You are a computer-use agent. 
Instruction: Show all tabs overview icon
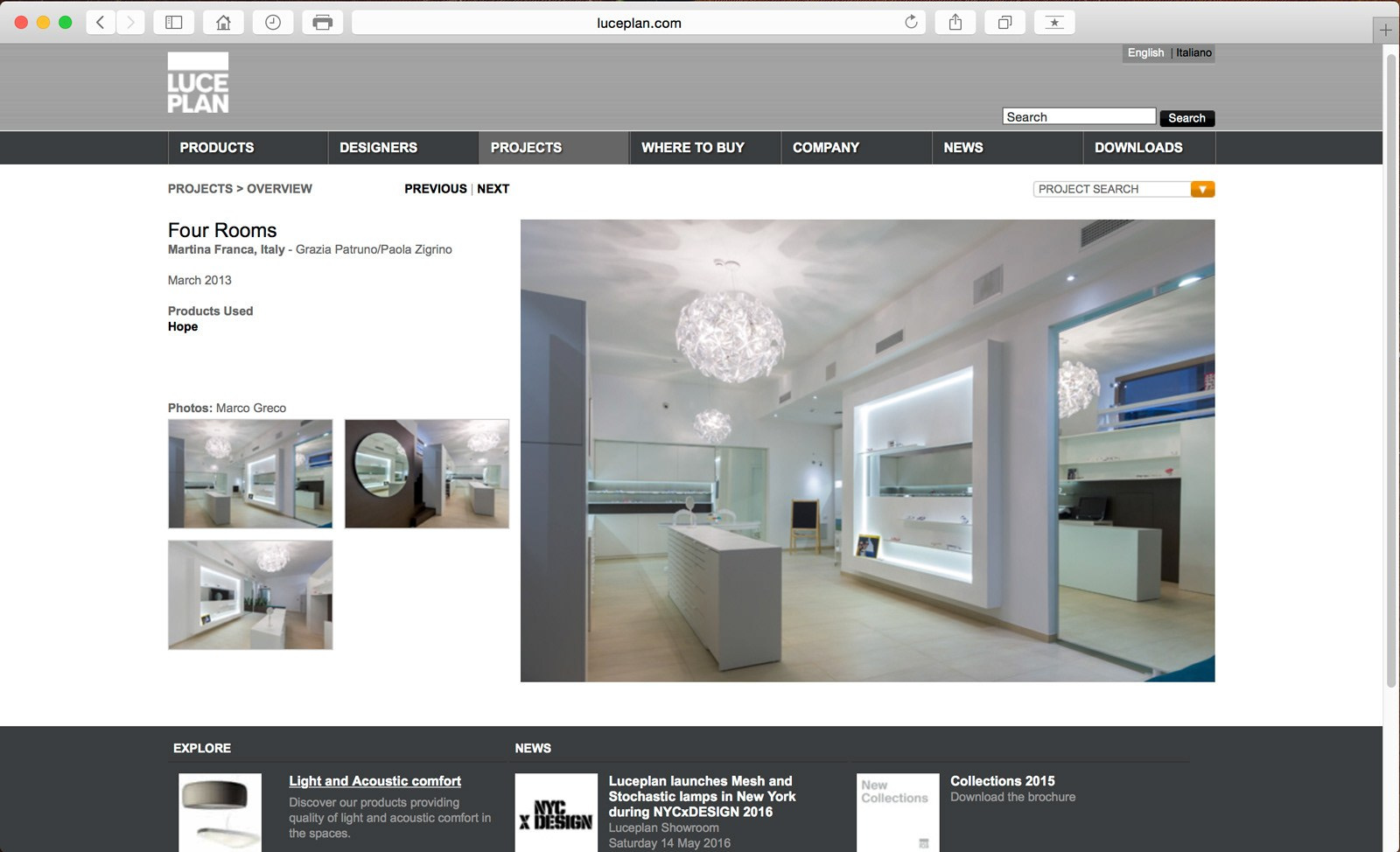1005,23
